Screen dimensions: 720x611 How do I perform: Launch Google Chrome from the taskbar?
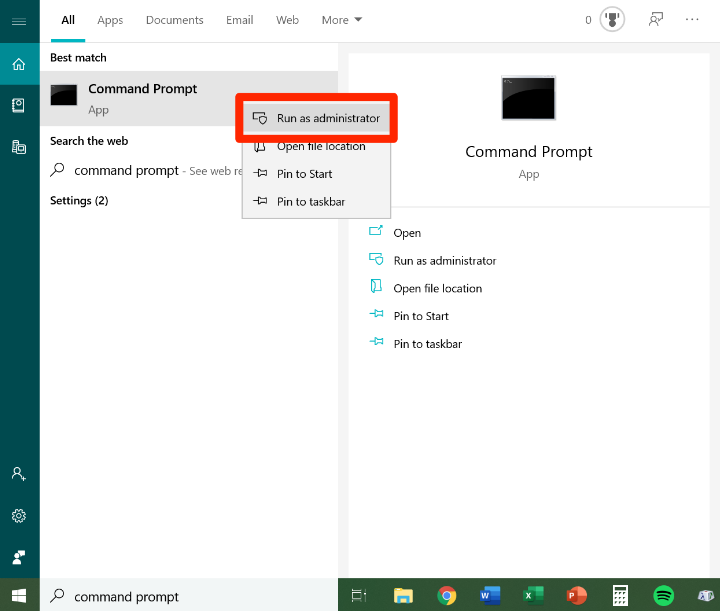pyautogui.click(x=447, y=595)
